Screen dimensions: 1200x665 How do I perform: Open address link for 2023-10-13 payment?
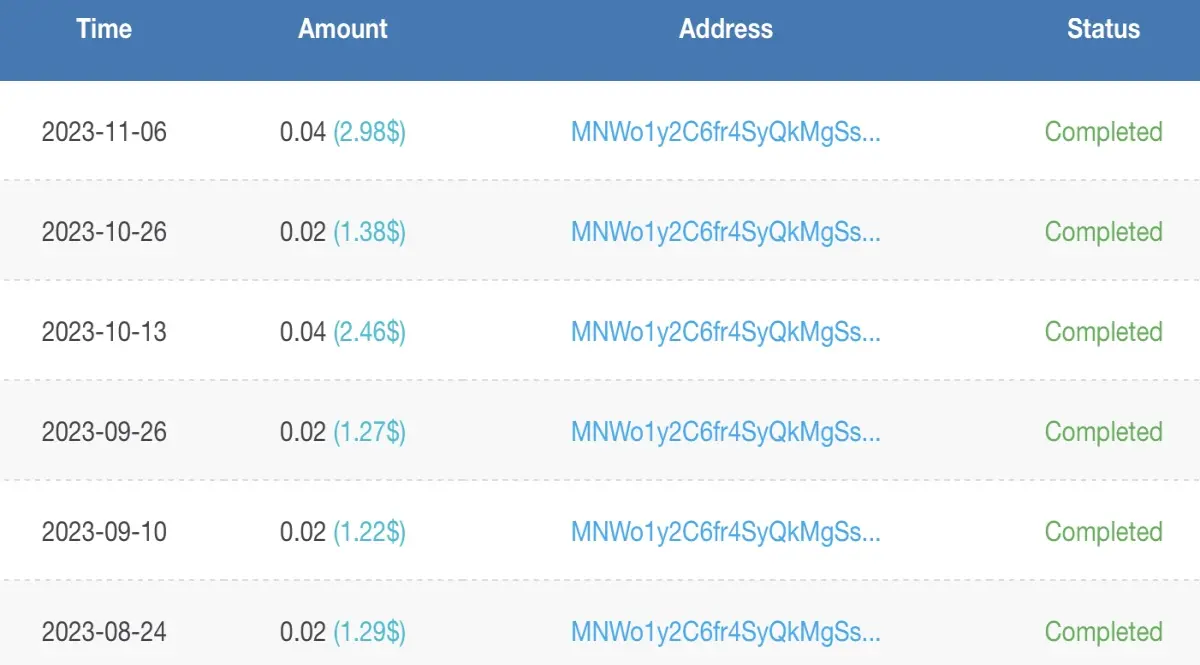click(x=726, y=332)
